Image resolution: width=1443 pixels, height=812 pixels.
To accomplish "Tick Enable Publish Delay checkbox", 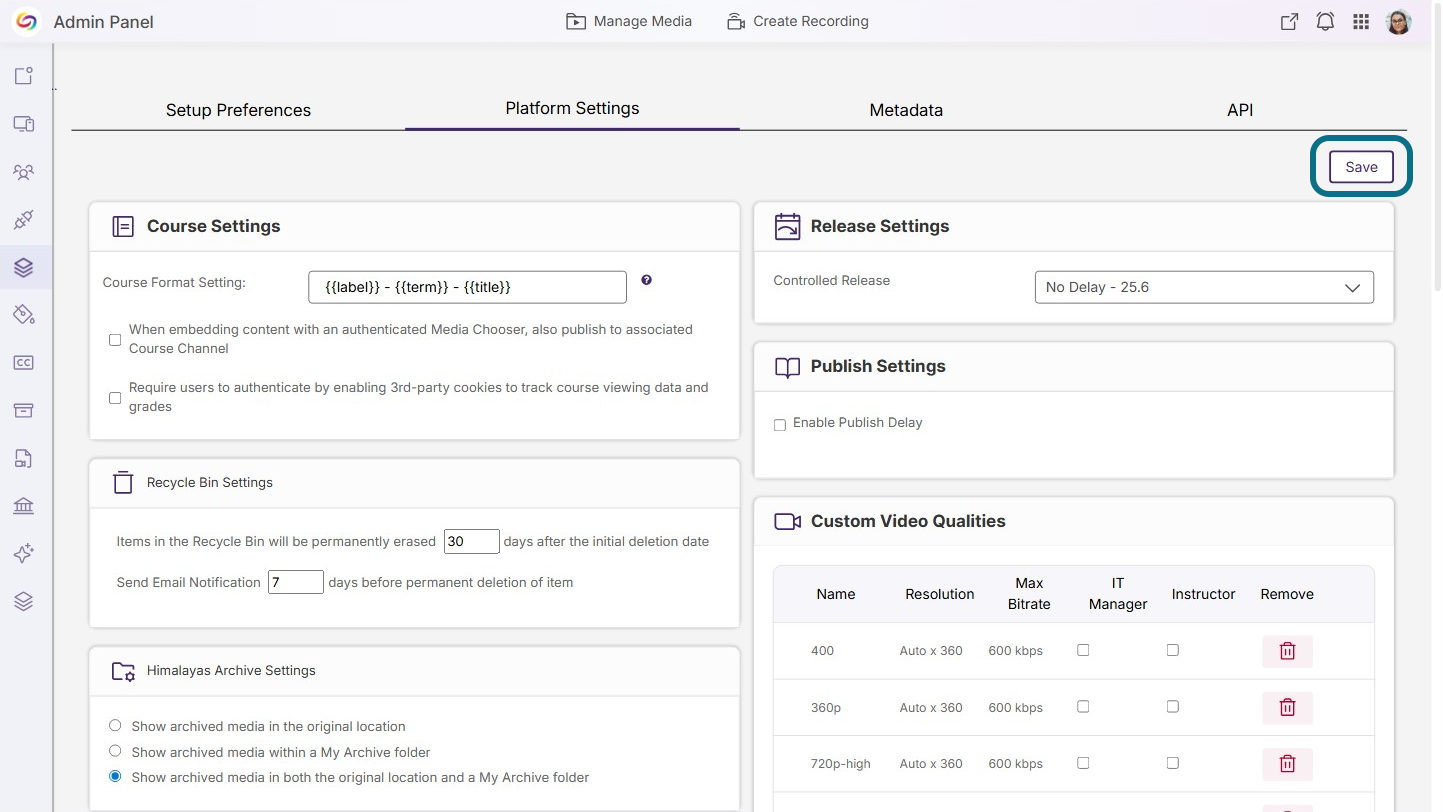I will coord(780,425).
